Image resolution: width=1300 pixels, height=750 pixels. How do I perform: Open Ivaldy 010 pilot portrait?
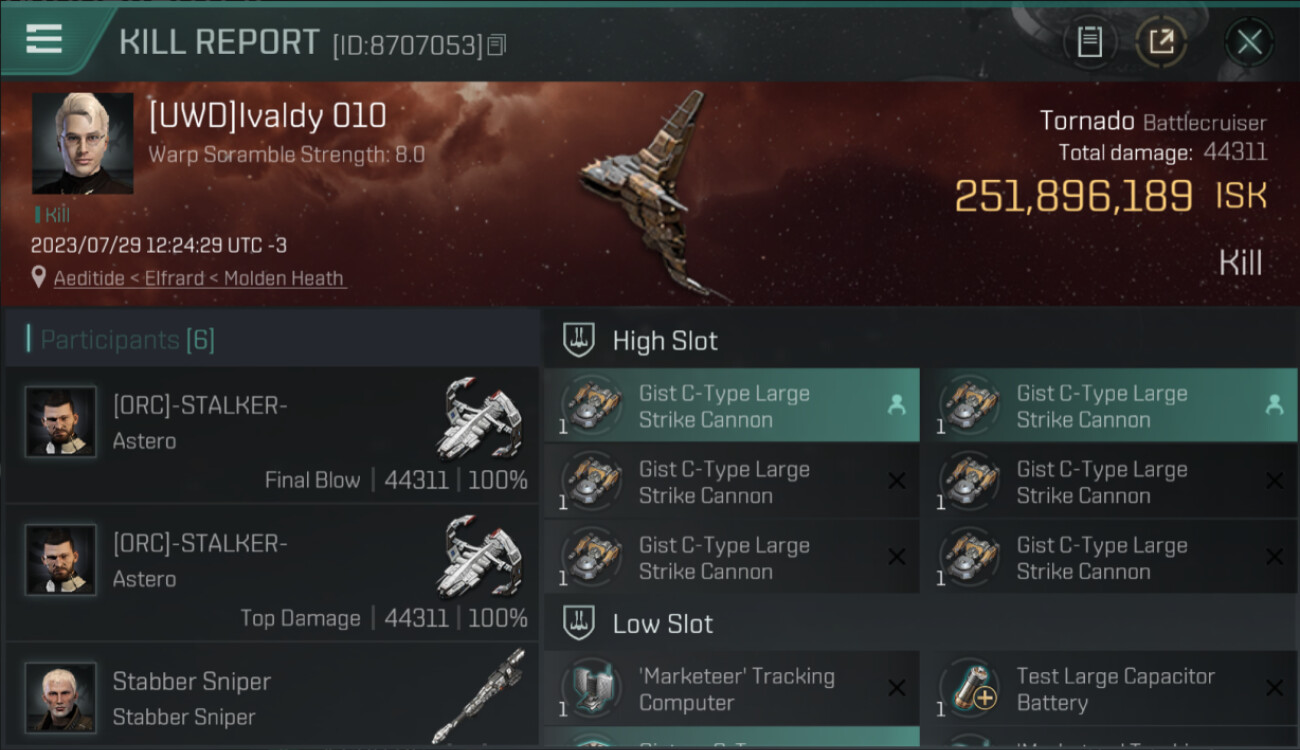point(83,143)
